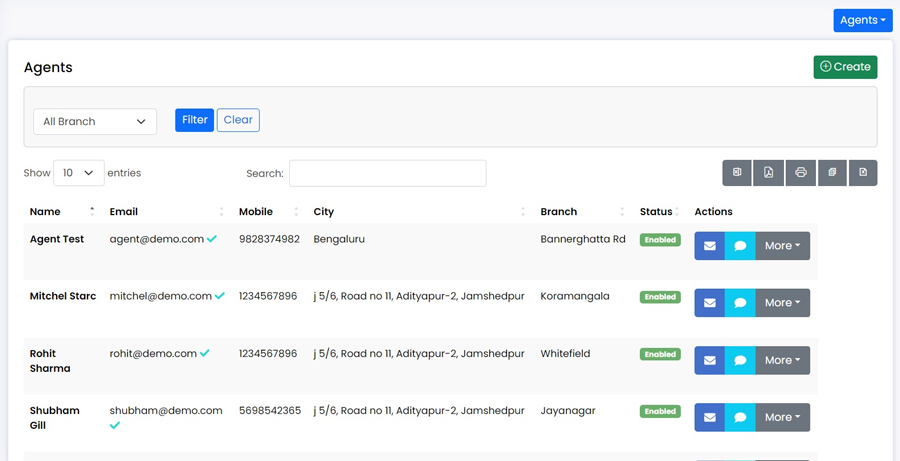Screen dimensions: 900x461
Task: Copy the agents table to clipboard
Action: point(832,173)
